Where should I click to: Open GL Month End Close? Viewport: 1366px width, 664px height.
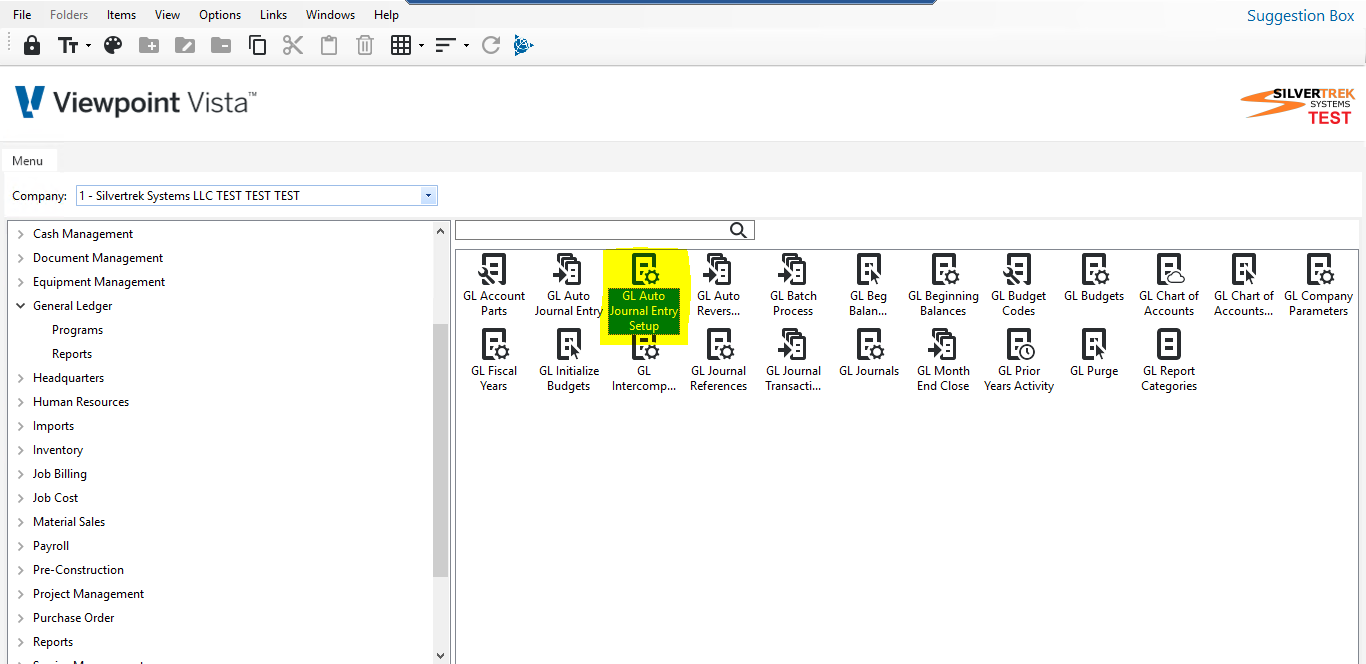coord(943,361)
